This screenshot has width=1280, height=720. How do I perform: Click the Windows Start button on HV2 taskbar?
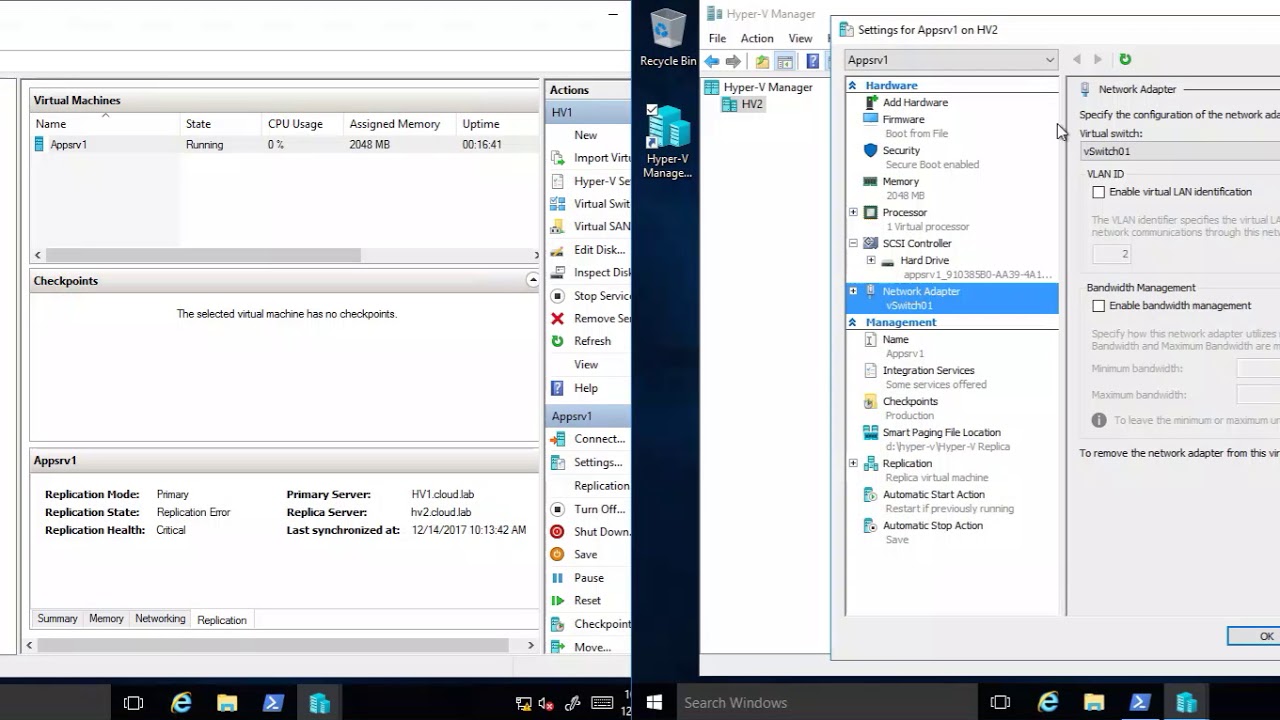click(x=654, y=702)
